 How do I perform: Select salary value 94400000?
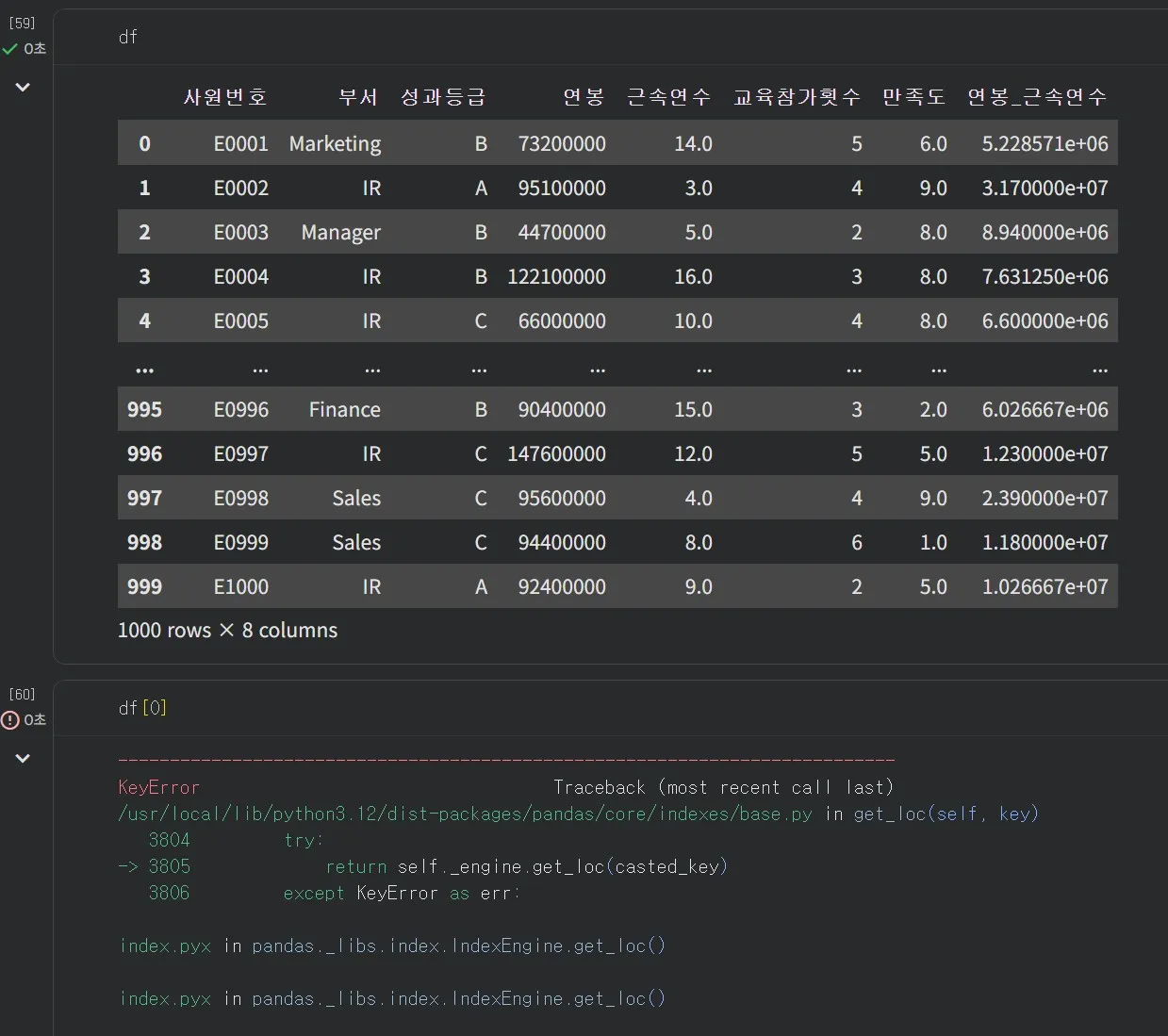562,542
